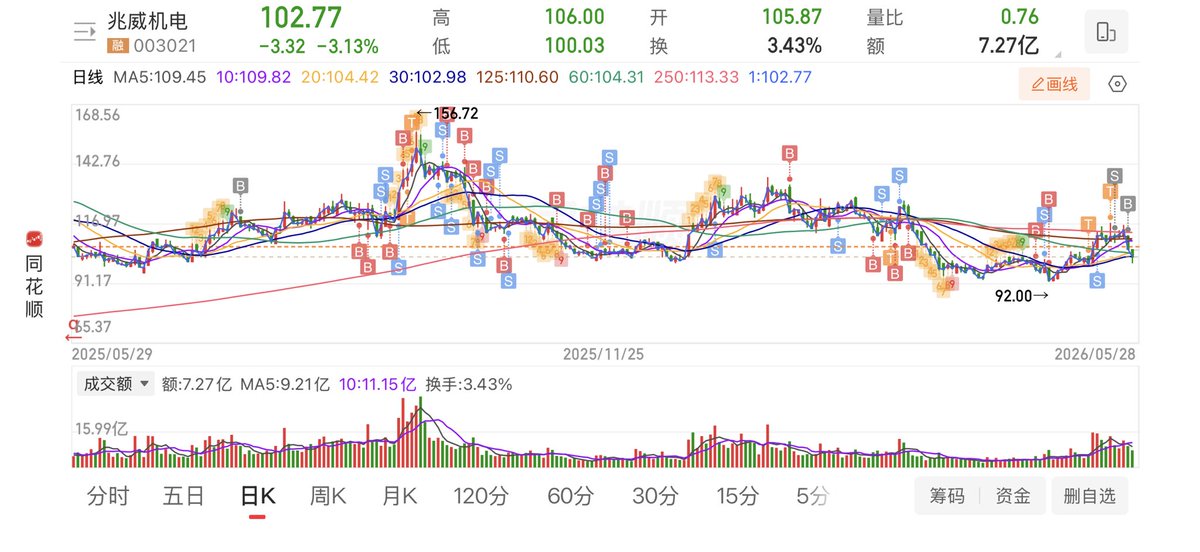Click the MA5:9.21亿 volume average label
This screenshot has width=1200, height=552.
pos(284,384)
